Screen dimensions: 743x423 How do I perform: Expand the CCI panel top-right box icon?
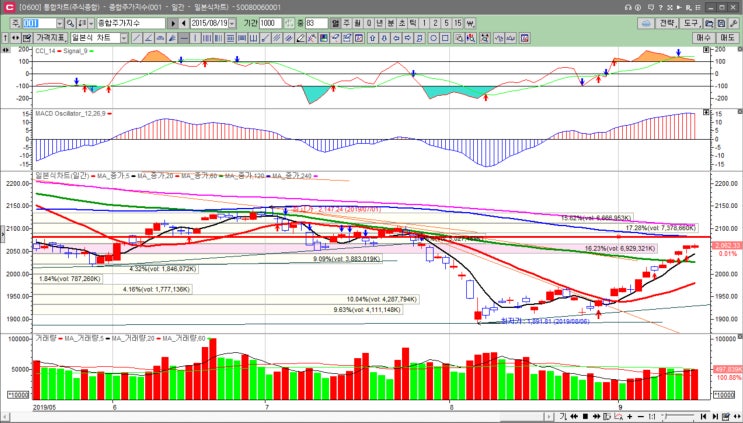click(706, 49)
